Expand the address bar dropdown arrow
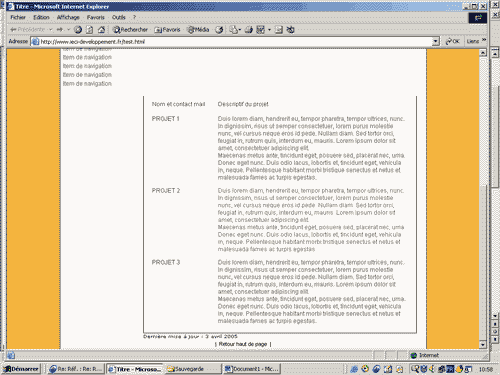This screenshot has height=375, width=500. (436, 42)
